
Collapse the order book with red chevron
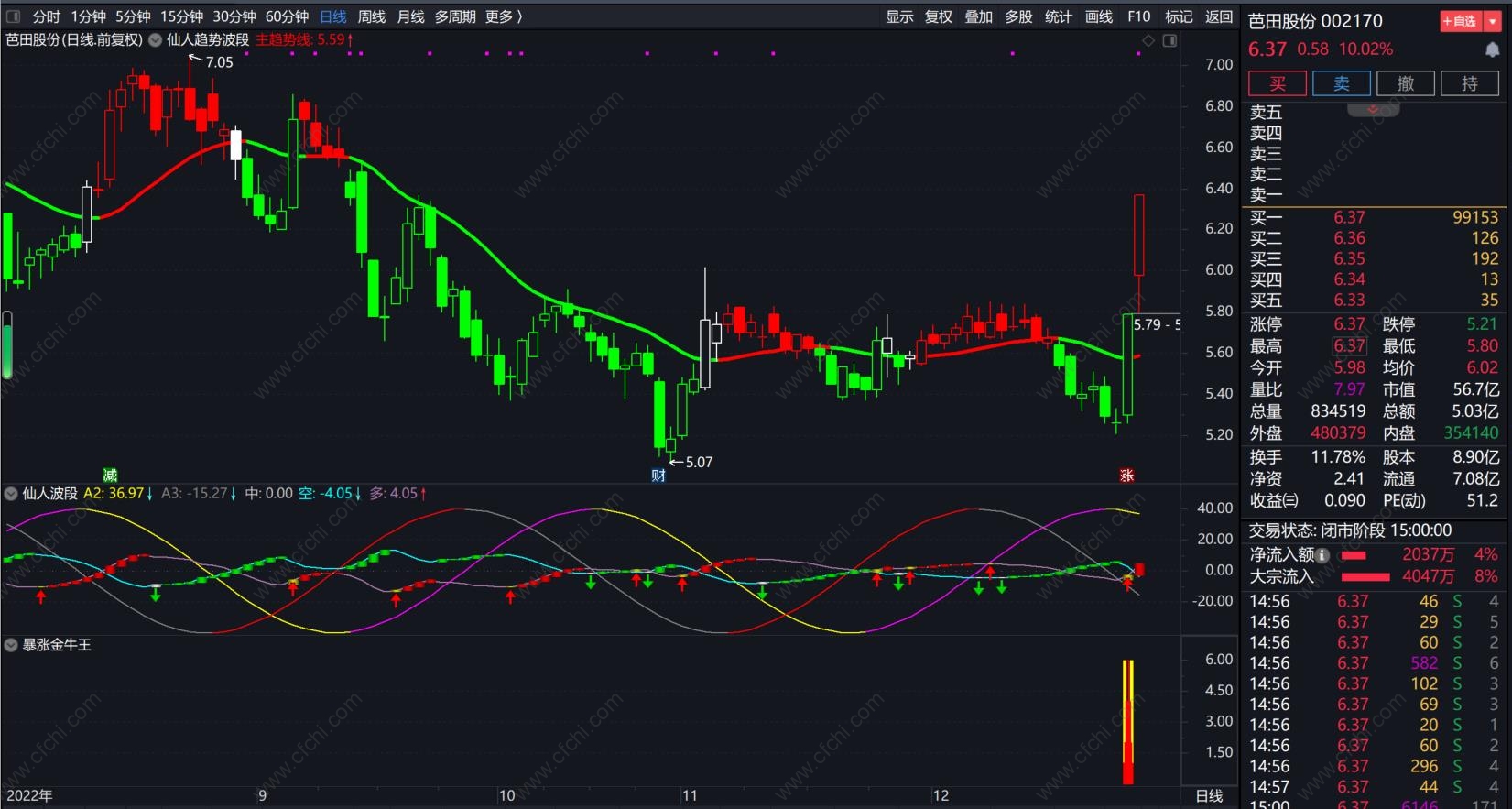[1373, 109]
